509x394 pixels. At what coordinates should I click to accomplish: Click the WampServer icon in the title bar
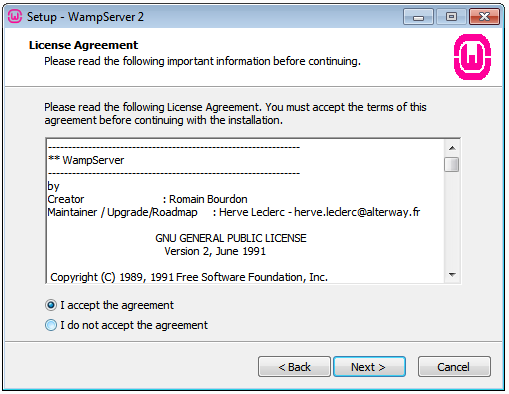[x=15, y=16]
